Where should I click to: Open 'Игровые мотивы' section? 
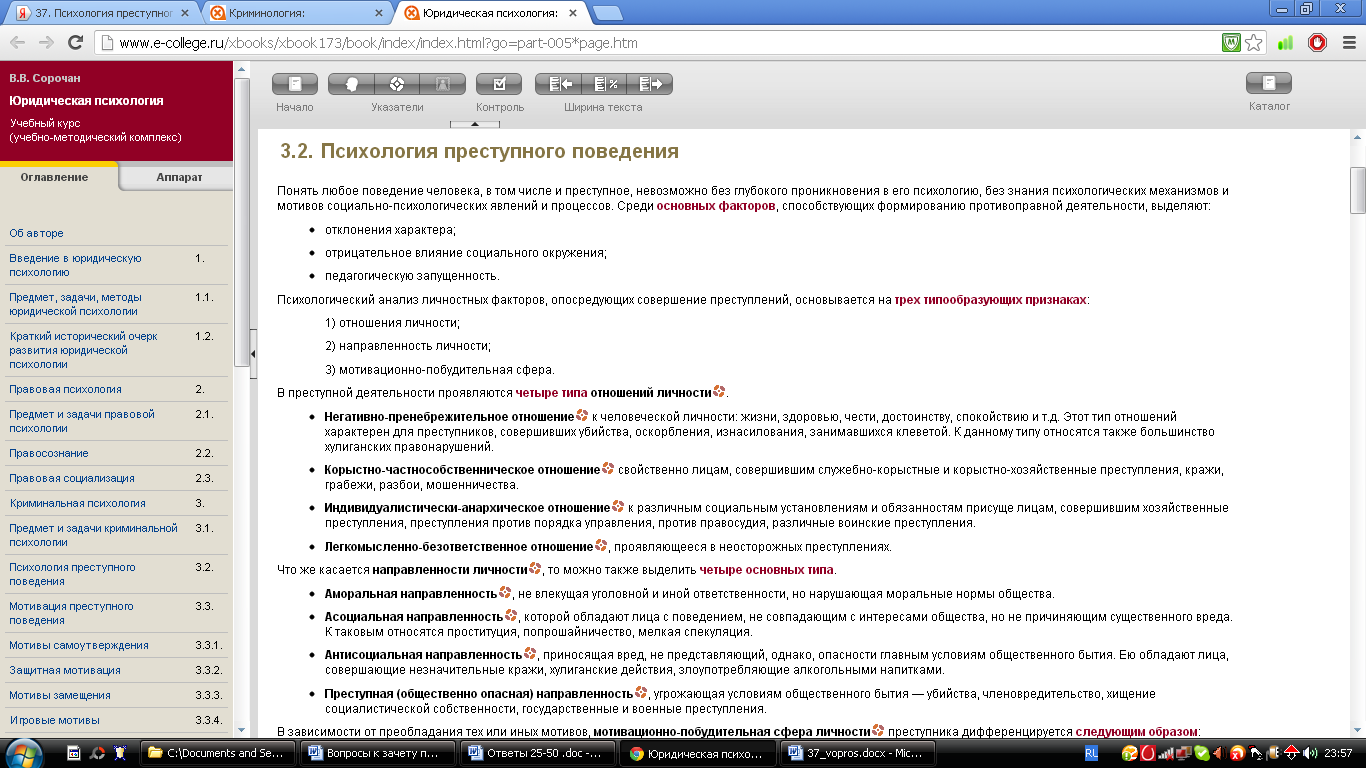click(x=54, y=720)
